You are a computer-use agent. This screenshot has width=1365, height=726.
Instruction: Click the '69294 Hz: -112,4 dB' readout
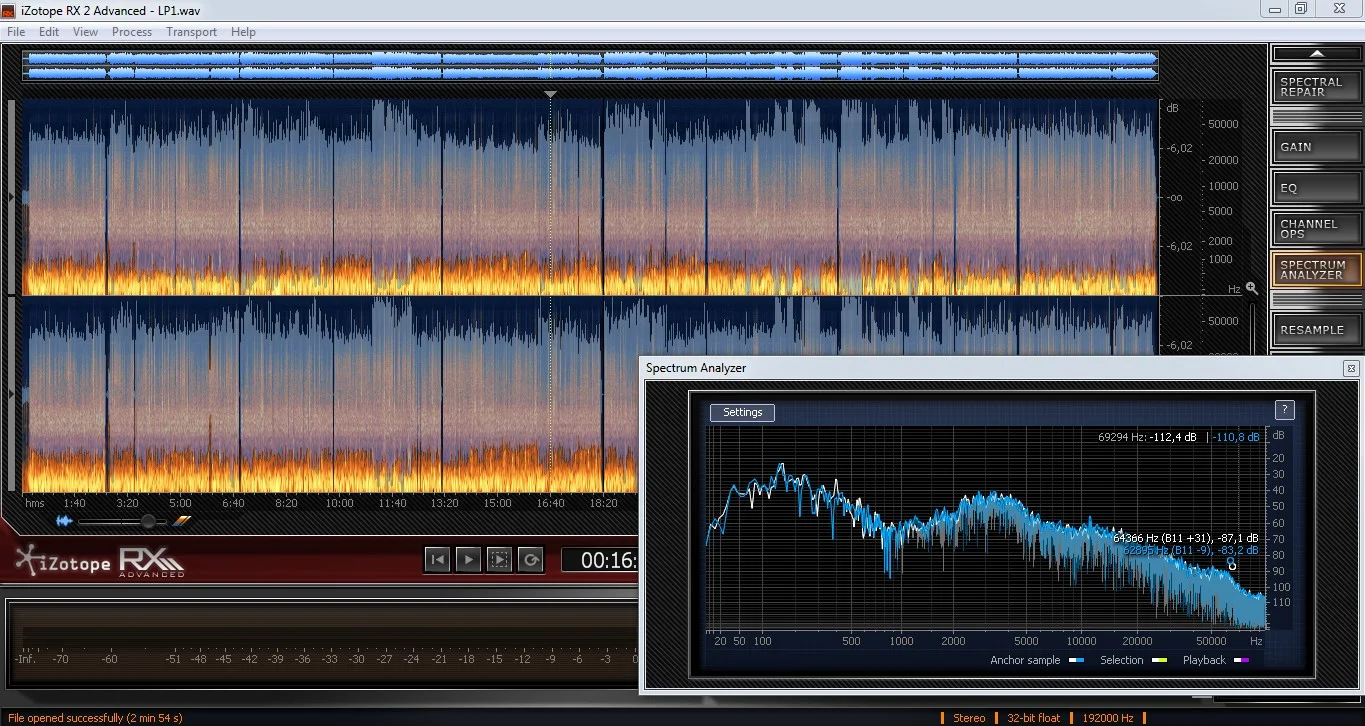[x=1147, y=437]
